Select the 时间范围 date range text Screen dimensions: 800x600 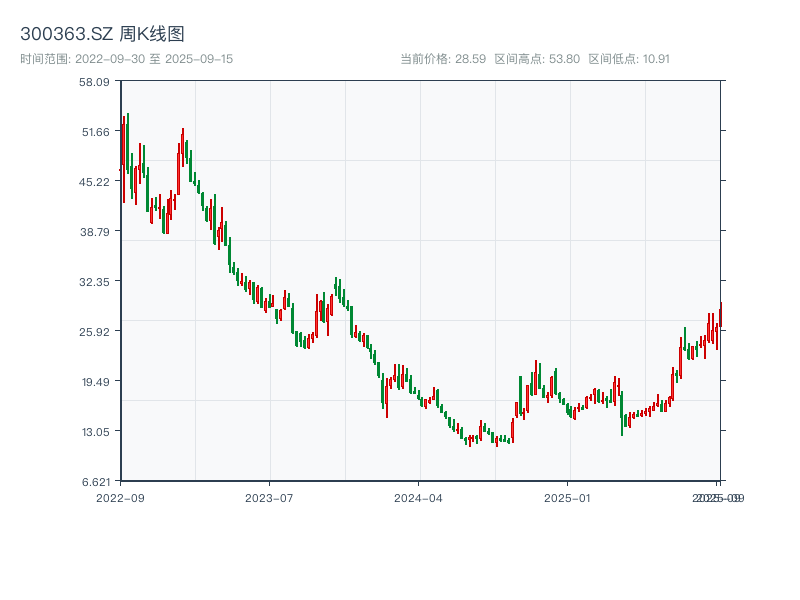click(x=126, y=59)
